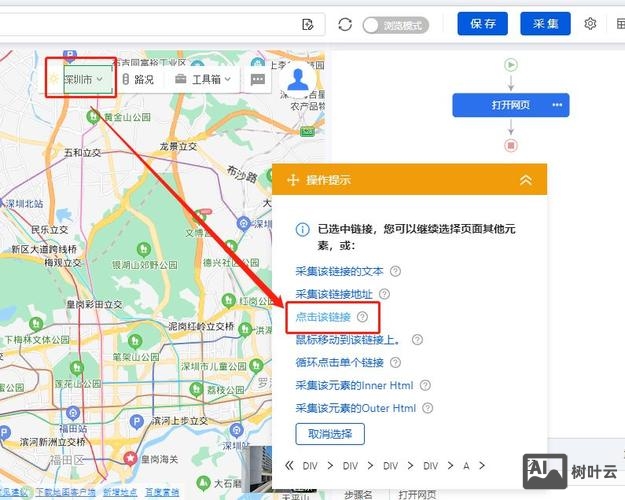Click the edit URL icon in address bar
This screenshot has height=500, width=625.
click(307, 25)
